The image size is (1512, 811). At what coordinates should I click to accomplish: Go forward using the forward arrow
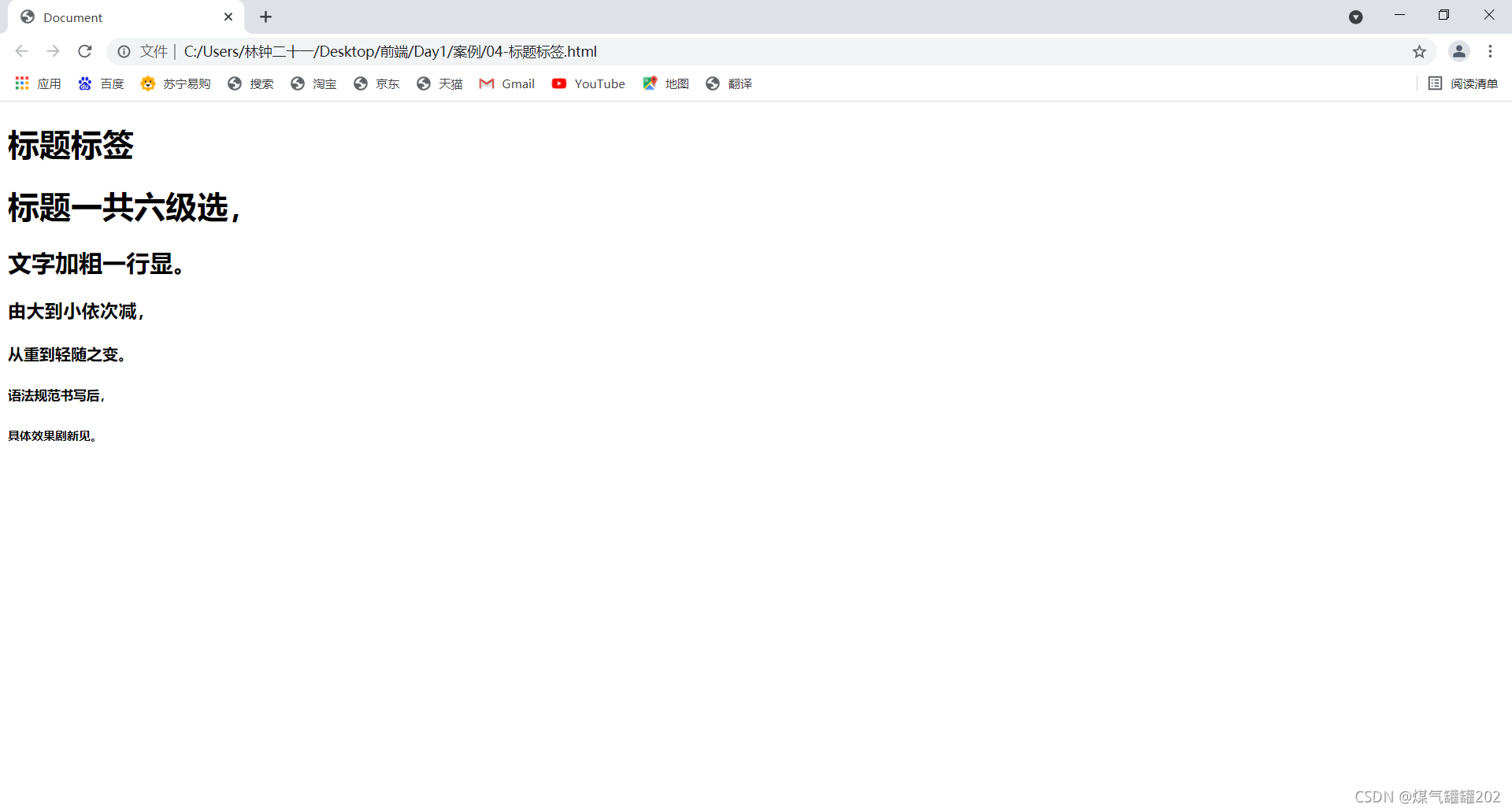53,51
